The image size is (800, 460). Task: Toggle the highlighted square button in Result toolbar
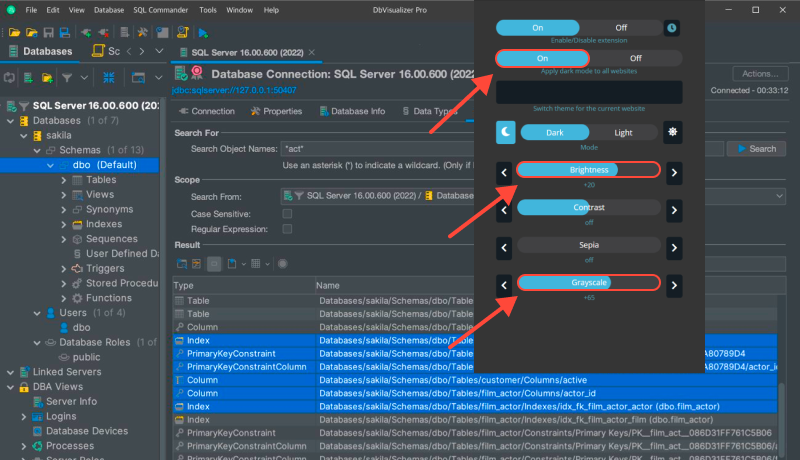coord(214,264)
